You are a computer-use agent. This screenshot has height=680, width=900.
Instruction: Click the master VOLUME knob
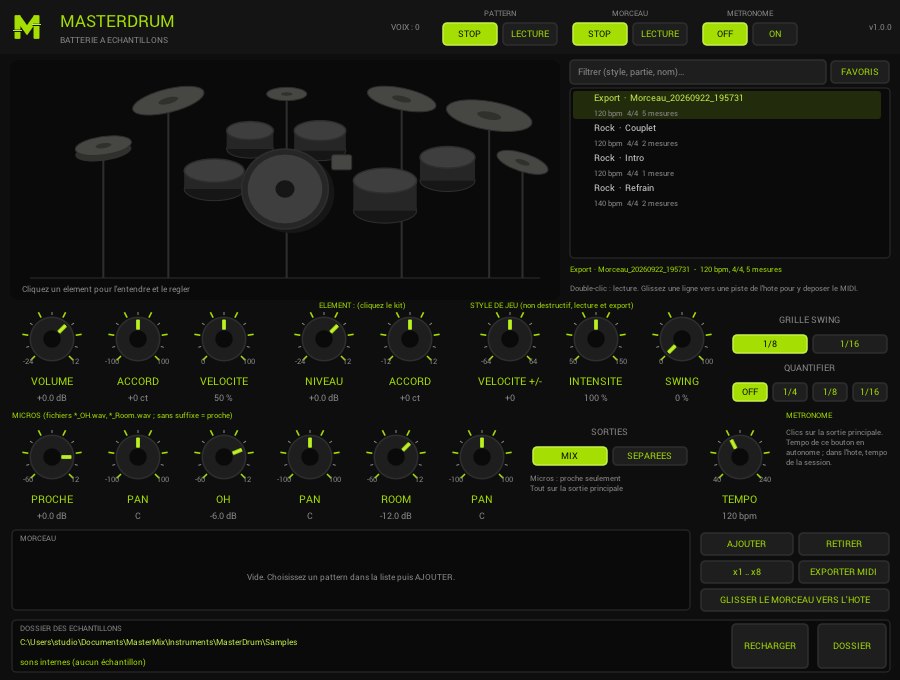tap(52, 339)
